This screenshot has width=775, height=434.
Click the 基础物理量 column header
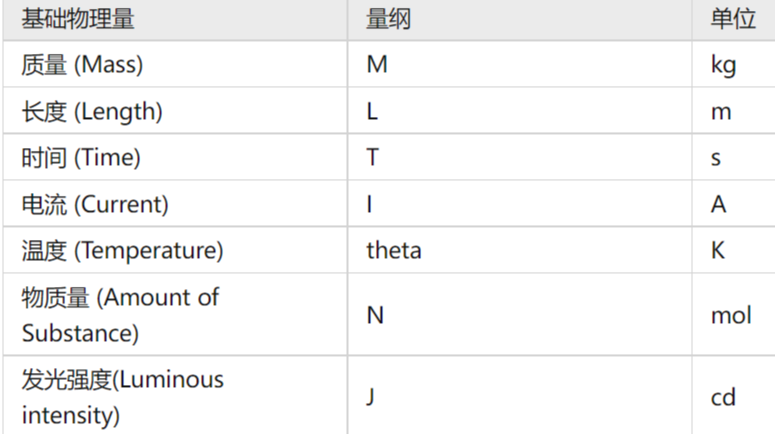(78, 19)
